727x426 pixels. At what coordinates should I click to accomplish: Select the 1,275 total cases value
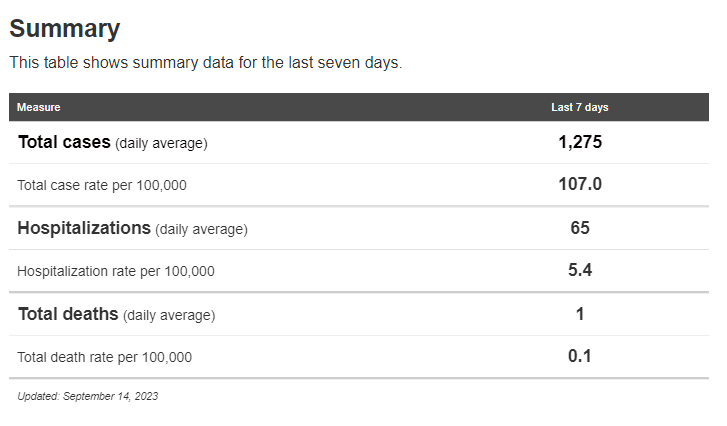point(580,142)
